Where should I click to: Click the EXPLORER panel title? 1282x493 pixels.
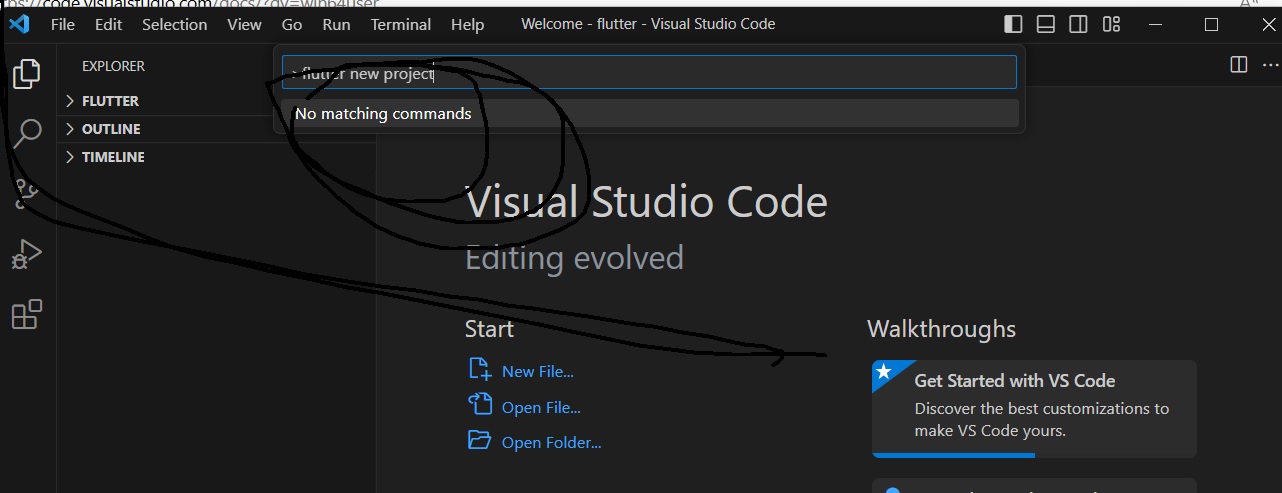tap(113, 66)
